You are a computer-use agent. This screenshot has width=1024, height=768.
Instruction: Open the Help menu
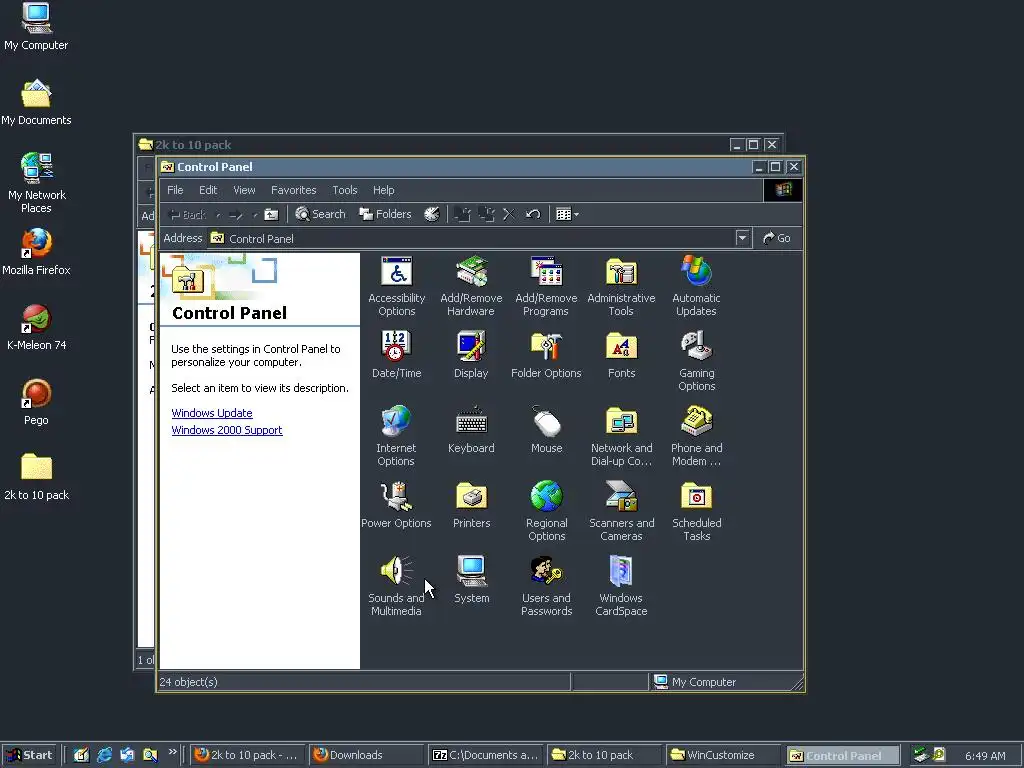pyautogui.click(x=383, y=190)
